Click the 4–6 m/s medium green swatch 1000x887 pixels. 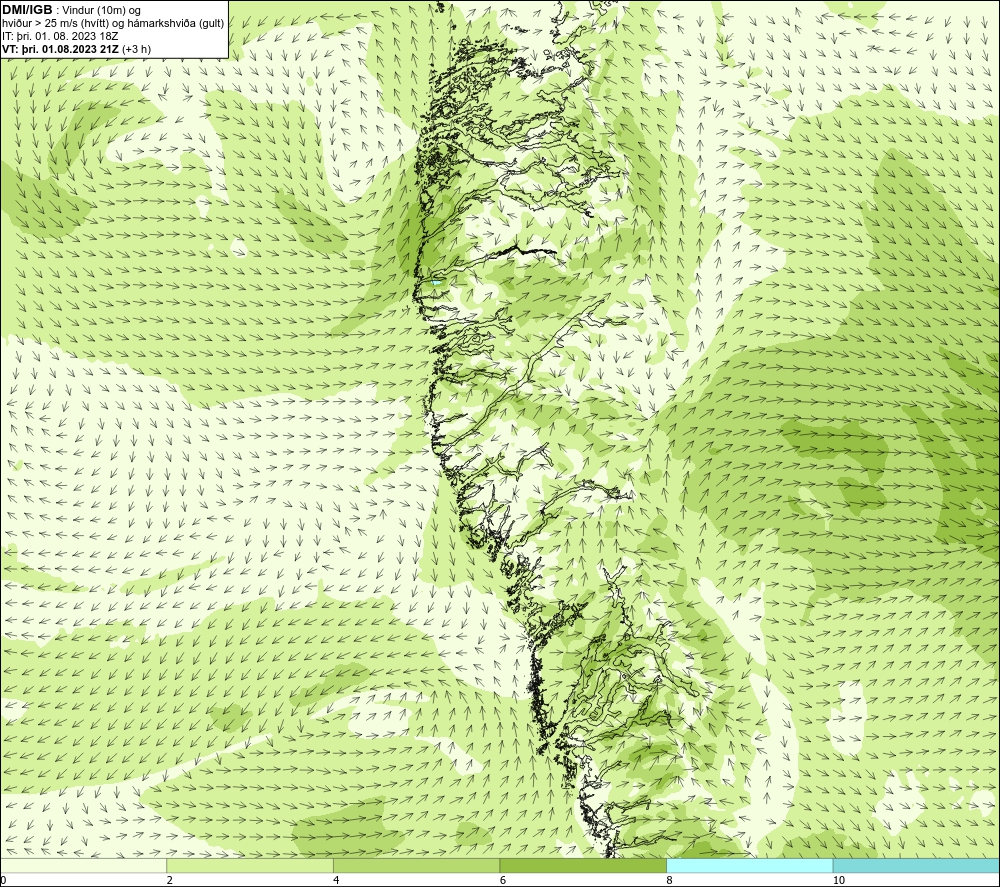pyautogui.click(x=416, y=865)
